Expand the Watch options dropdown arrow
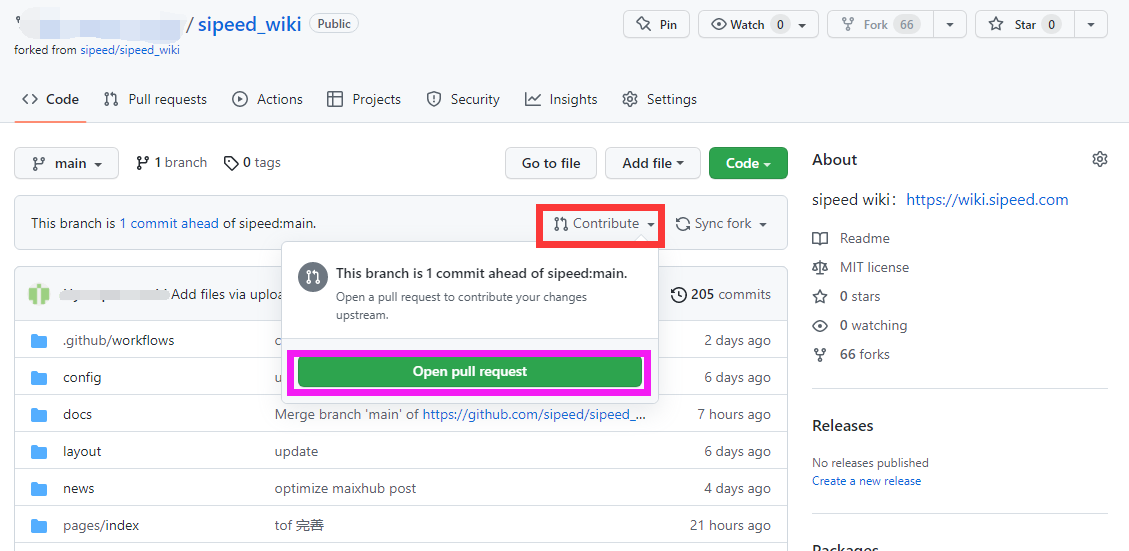 pyautogui.click(x=803, y=25)
